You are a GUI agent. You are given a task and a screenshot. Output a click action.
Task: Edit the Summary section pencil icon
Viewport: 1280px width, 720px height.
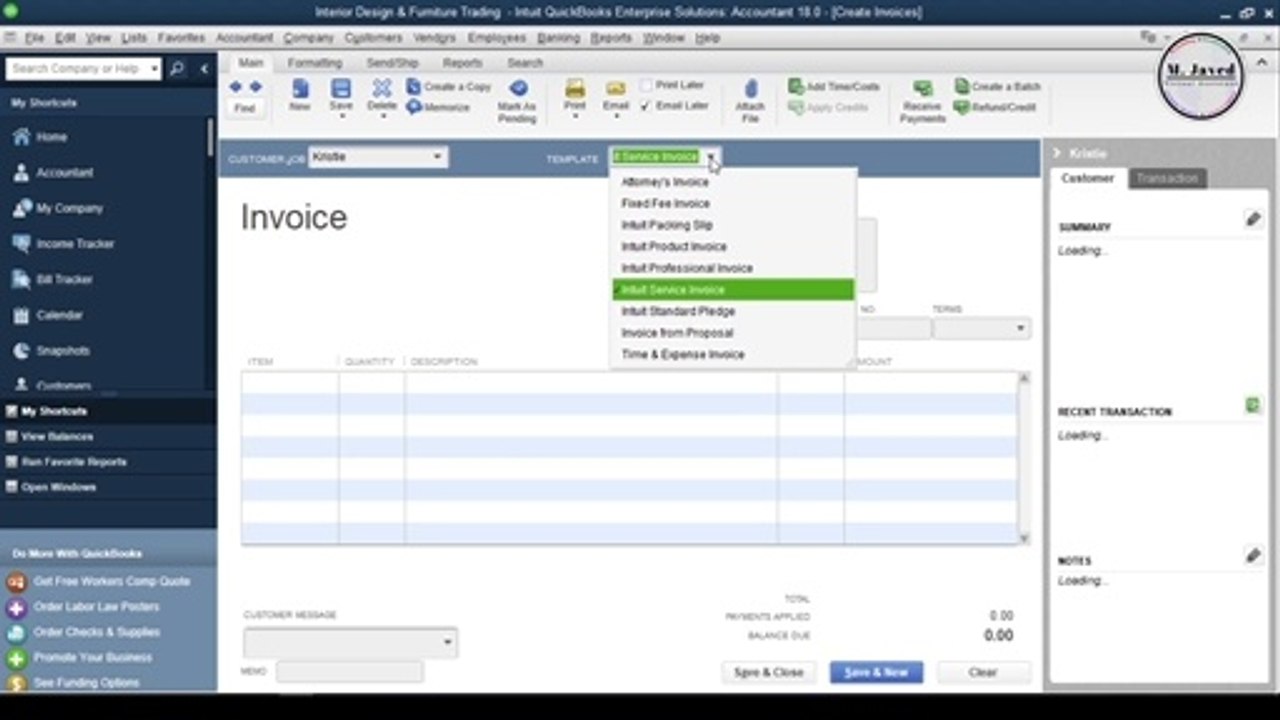tap(1253, 219)
